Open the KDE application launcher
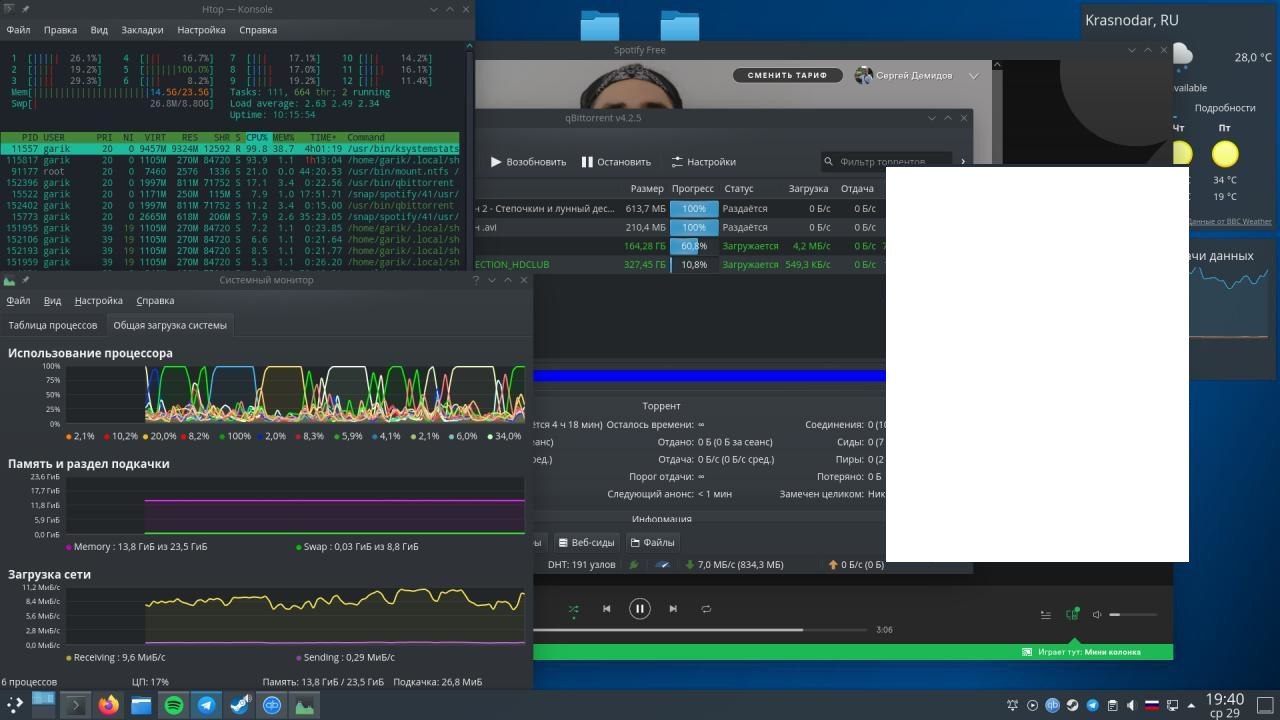Screen dimensions: 1280x720 coord(14,705)
